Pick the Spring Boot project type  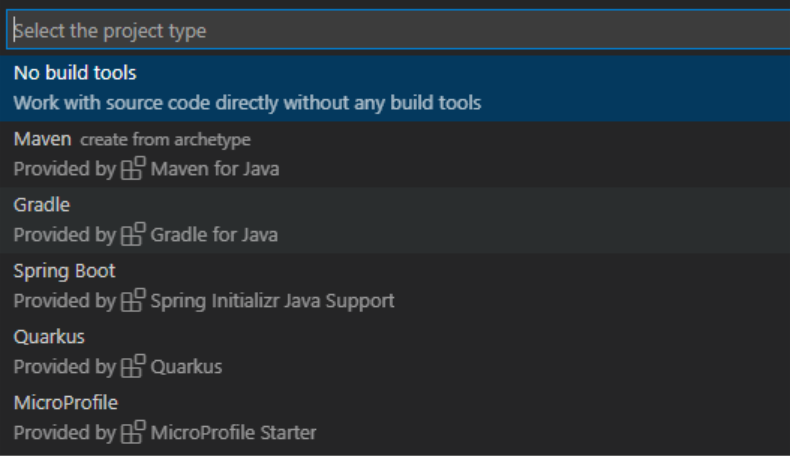pos(395,286)
